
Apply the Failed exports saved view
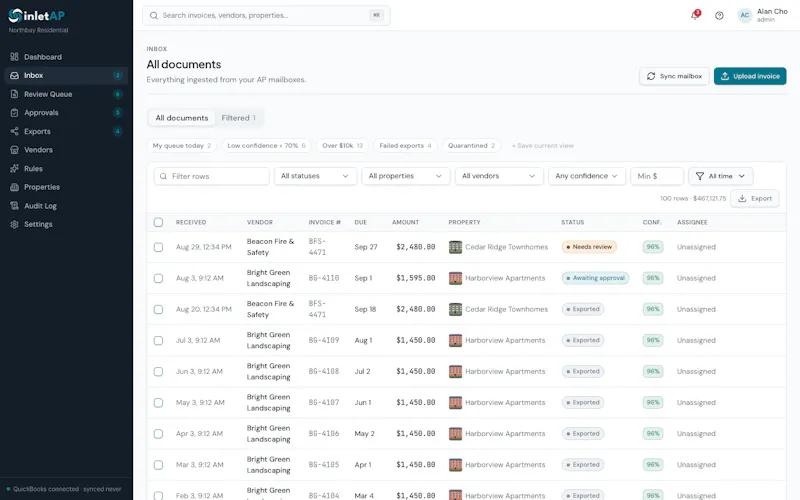pos(406,145)
